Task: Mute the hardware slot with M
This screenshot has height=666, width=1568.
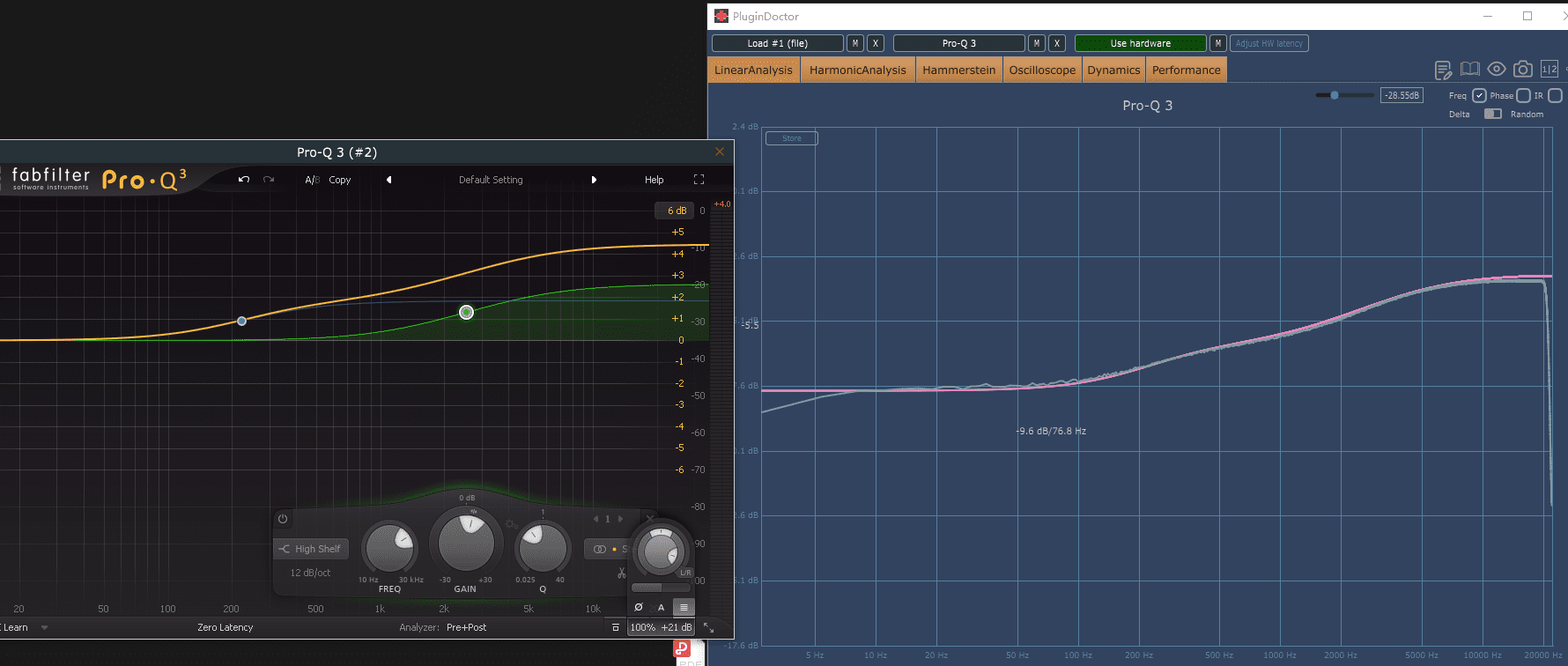Action: [x=1218, y=43]
